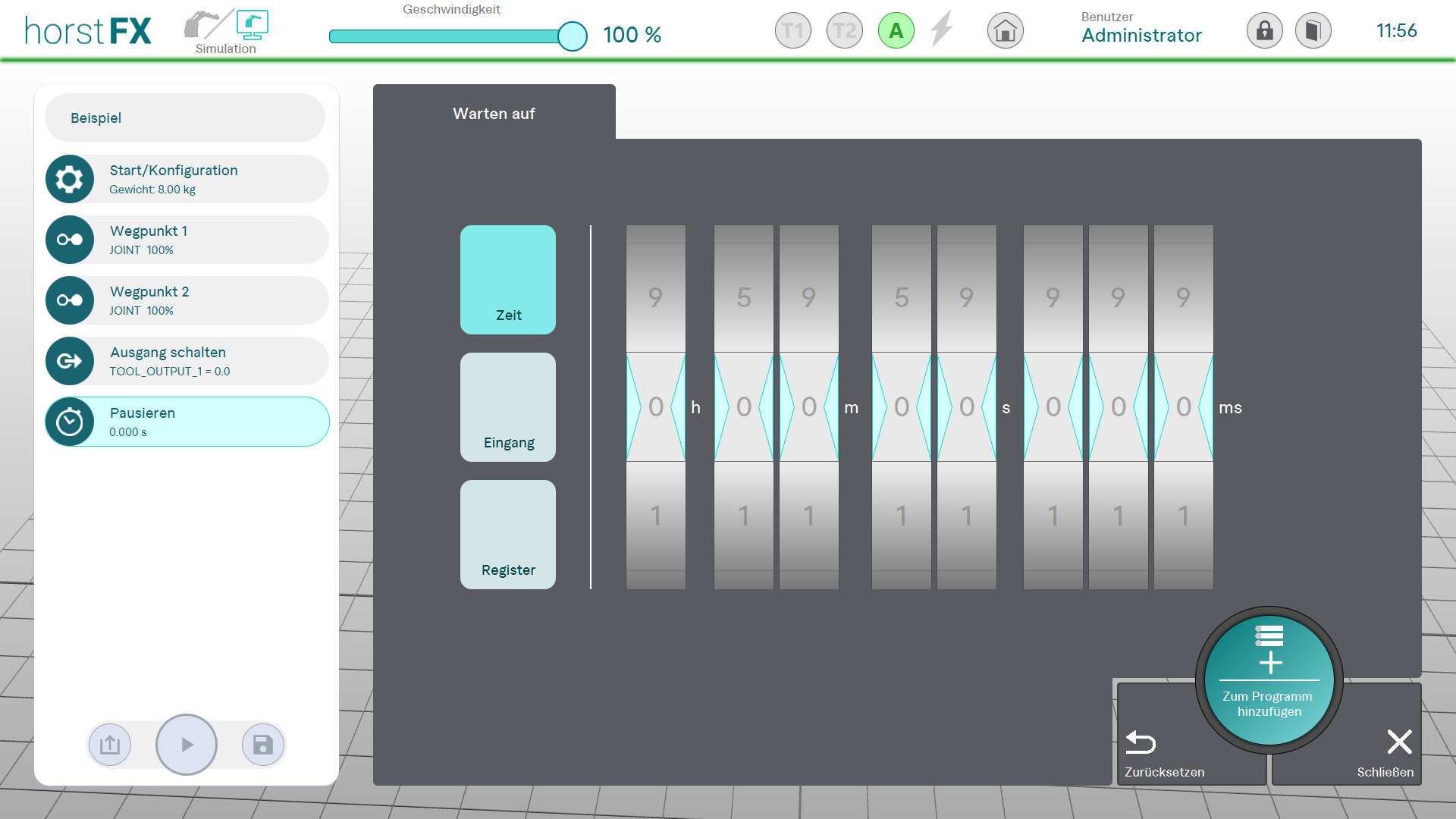Click the Pausieren stopwatch icon
The width and height of the screenshot is (1456, 819).
70,422
